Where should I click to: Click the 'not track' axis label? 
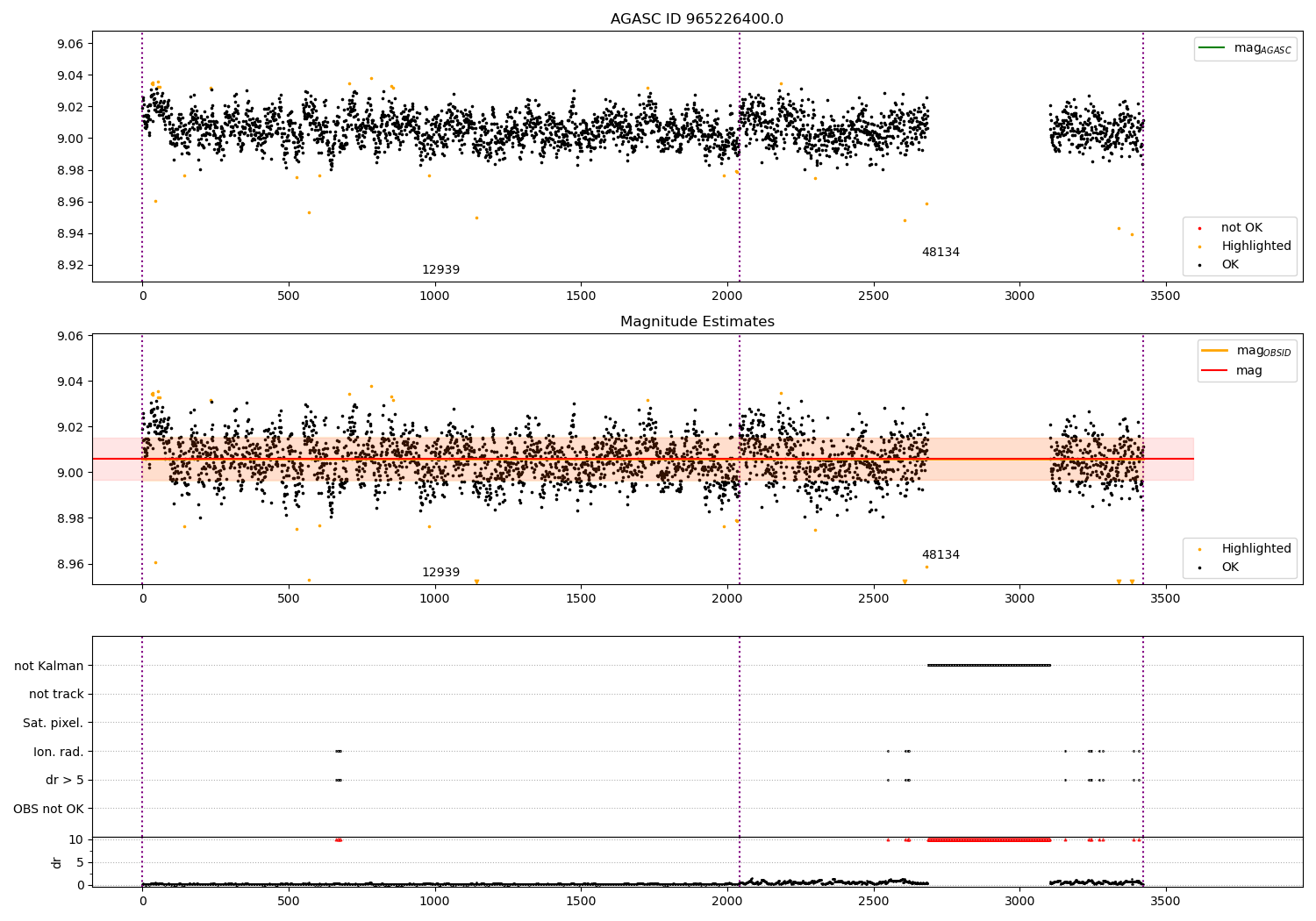[x=56, y=695]
